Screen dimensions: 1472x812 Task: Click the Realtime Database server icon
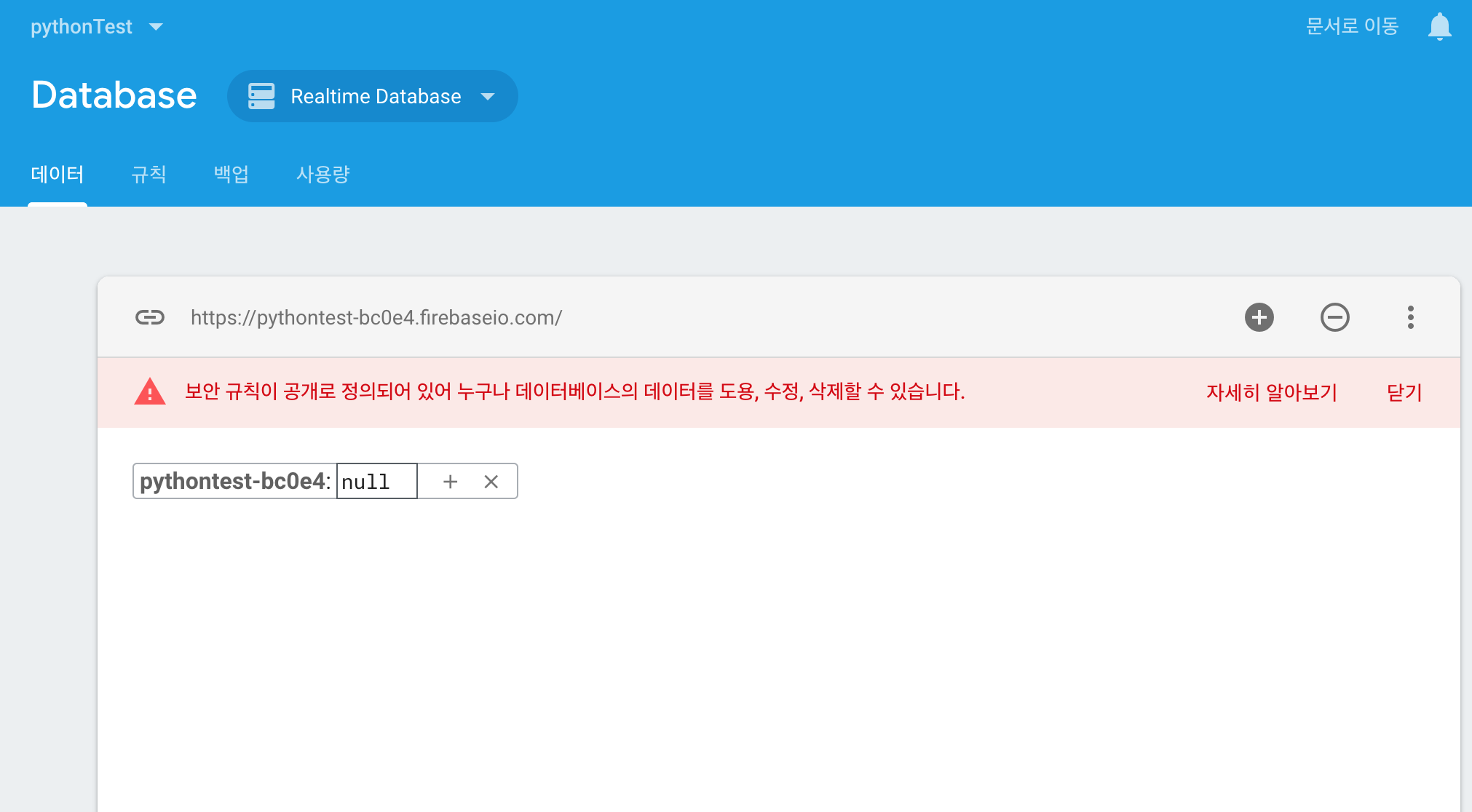point(261,96)
